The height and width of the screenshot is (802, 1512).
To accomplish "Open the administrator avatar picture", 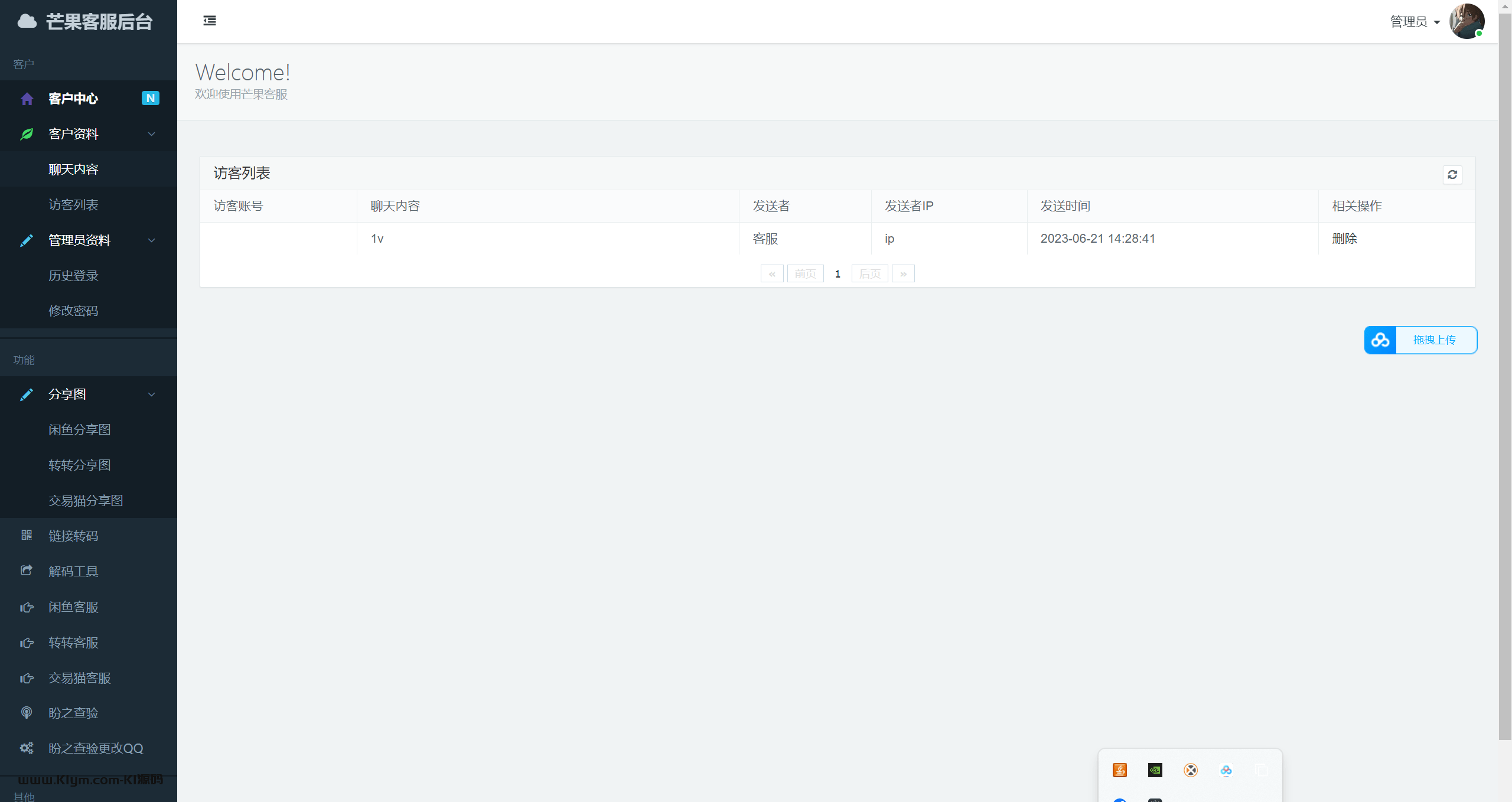I will pyautogui.click(x=1467, y=21).
